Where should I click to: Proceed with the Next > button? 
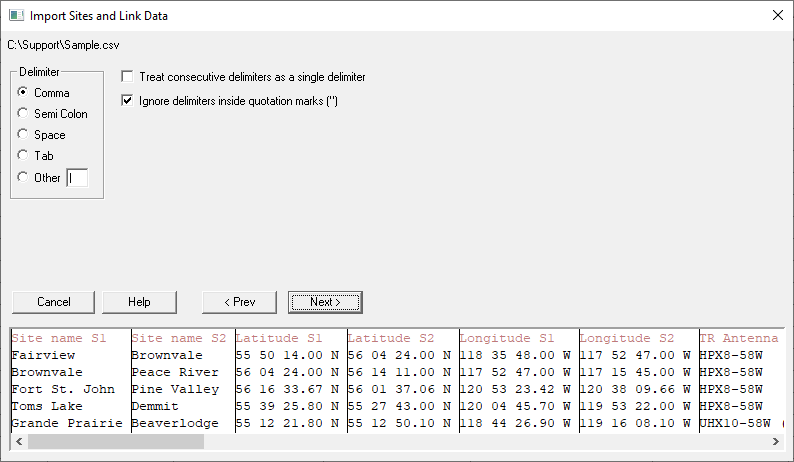click(x=325, y=302)
